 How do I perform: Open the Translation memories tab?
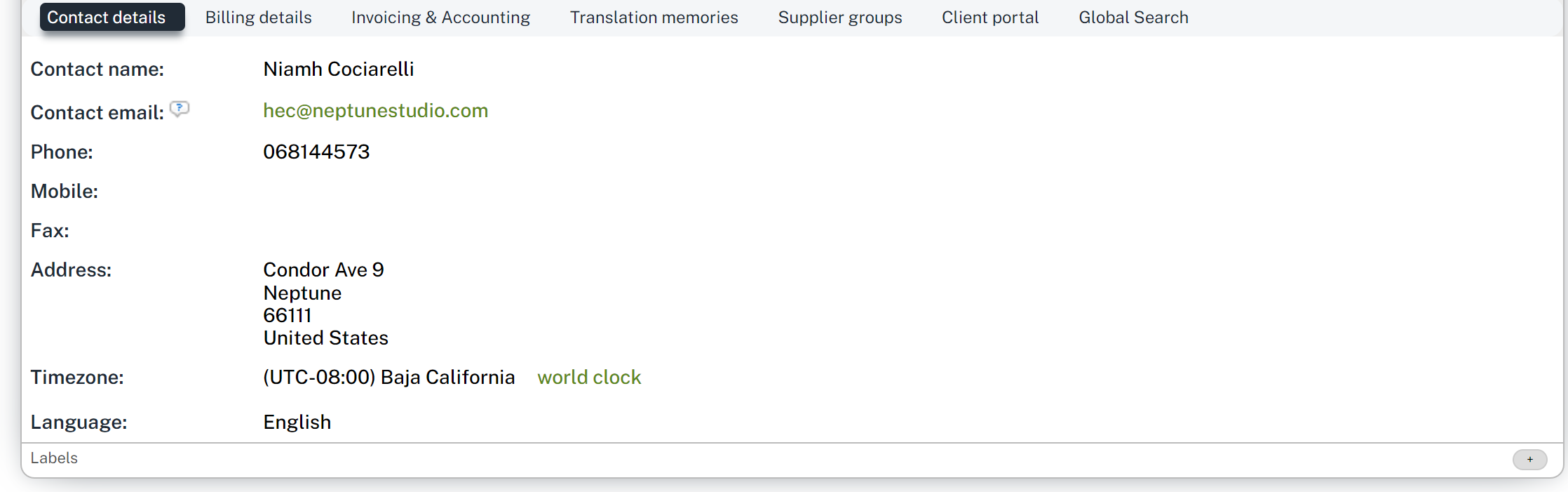point(654,18)
